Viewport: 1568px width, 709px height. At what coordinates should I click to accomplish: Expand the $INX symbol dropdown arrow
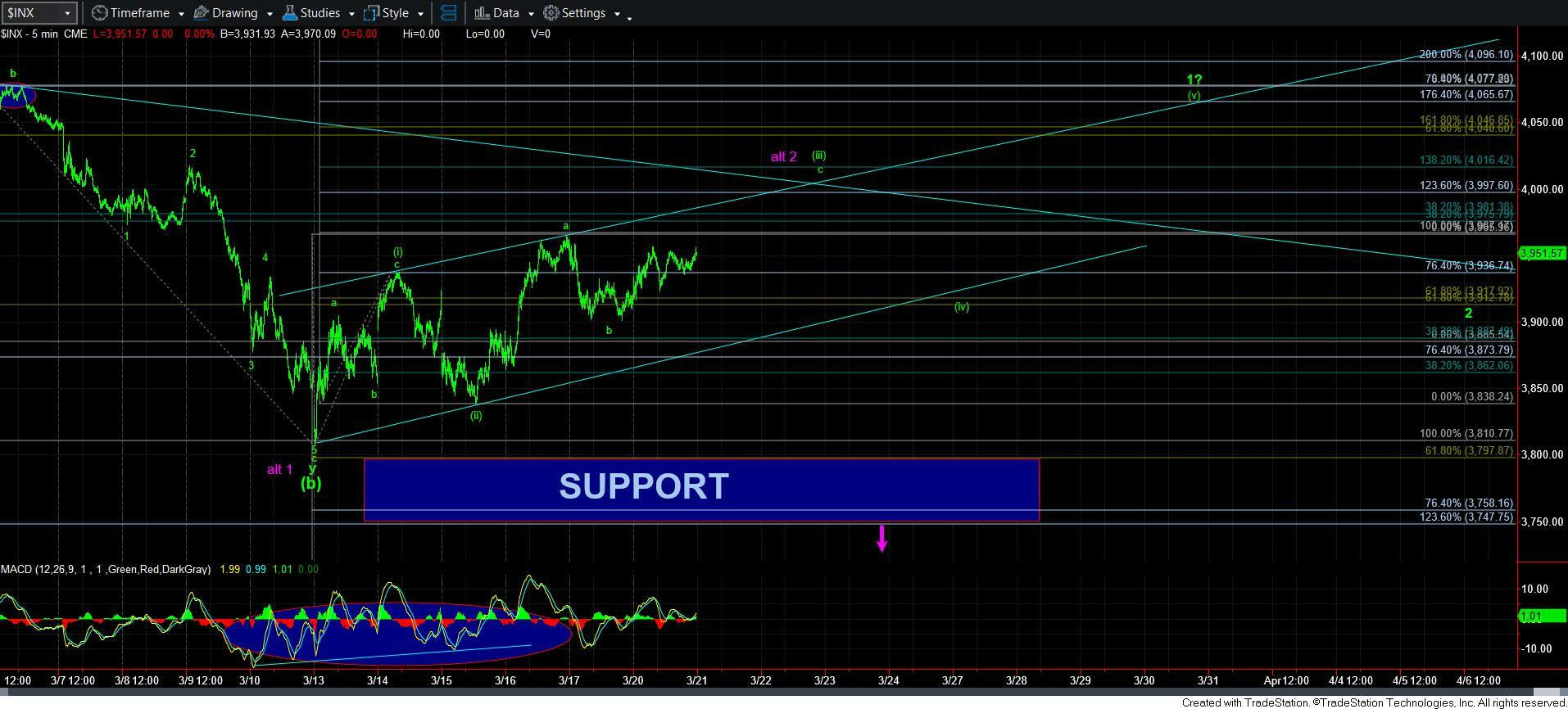click(x=67, y=13)
